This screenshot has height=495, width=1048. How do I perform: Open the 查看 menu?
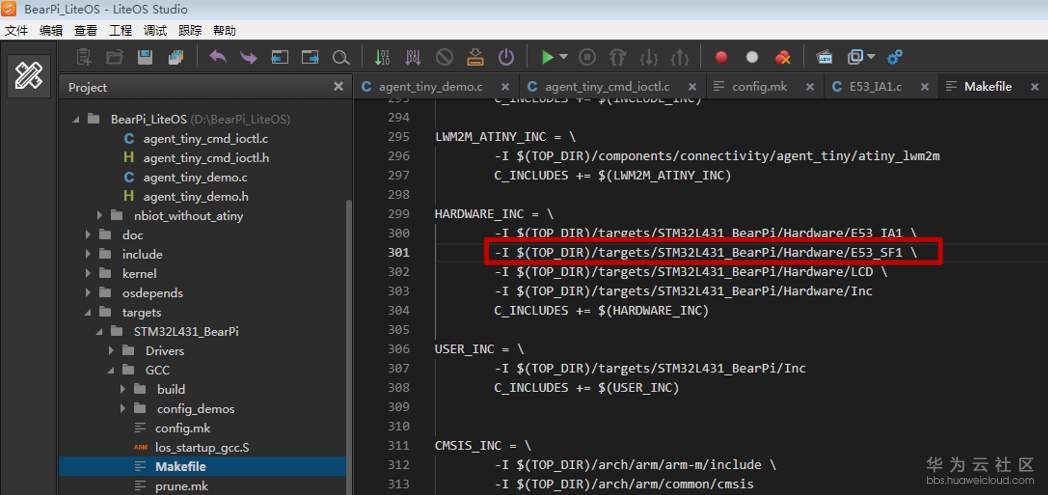tap(86, 30)
